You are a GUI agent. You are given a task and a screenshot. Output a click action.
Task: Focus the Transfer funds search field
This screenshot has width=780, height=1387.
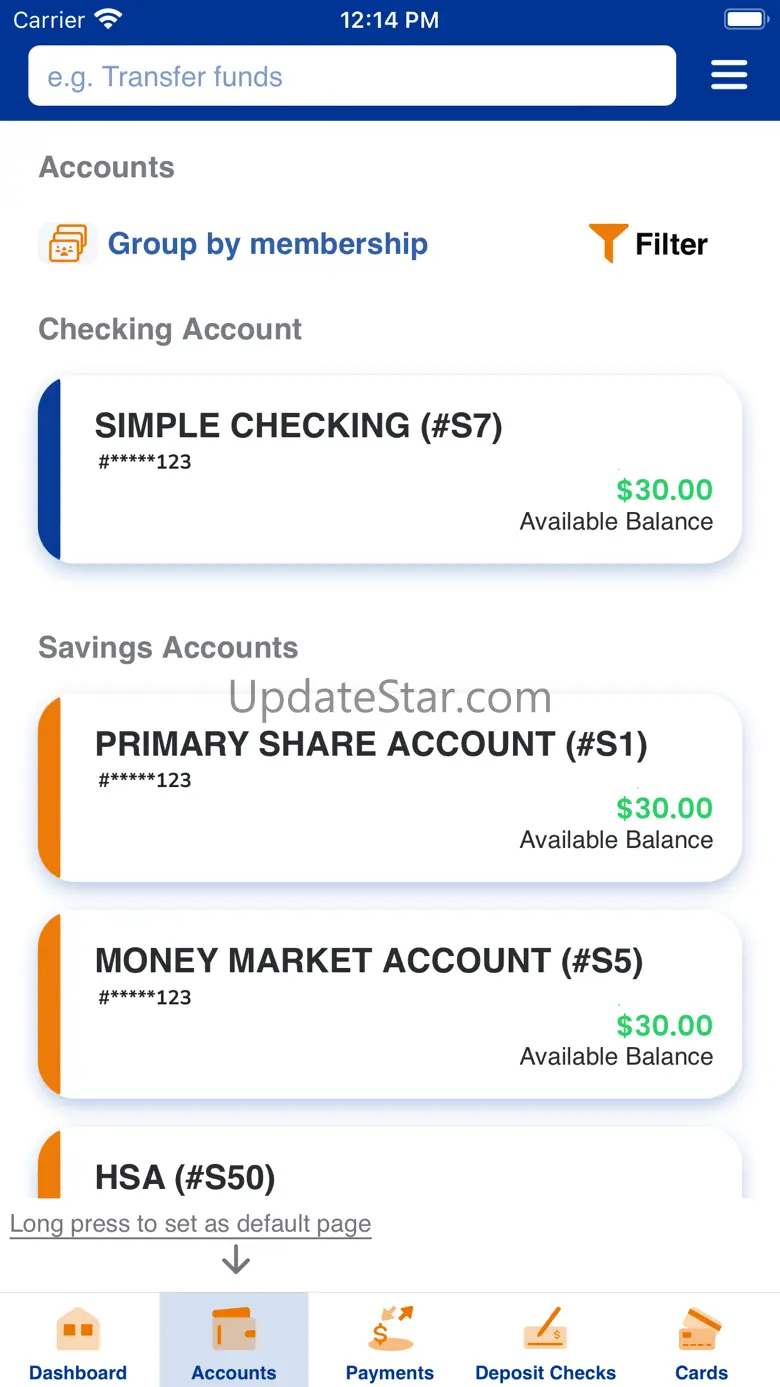coord(352,75)
